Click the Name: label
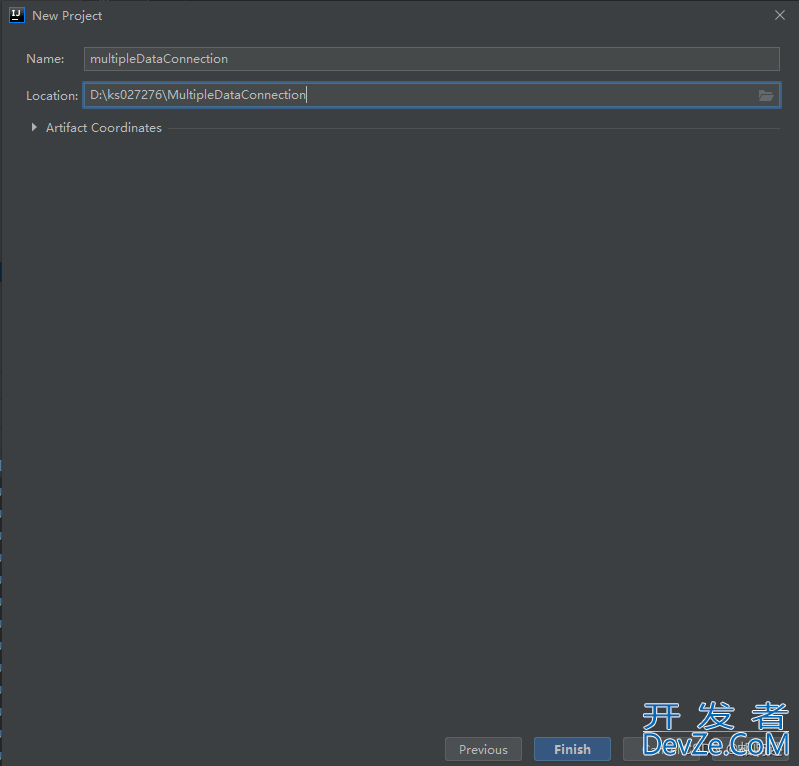Screen dimensions: 799x766 (x=45, y=59)
